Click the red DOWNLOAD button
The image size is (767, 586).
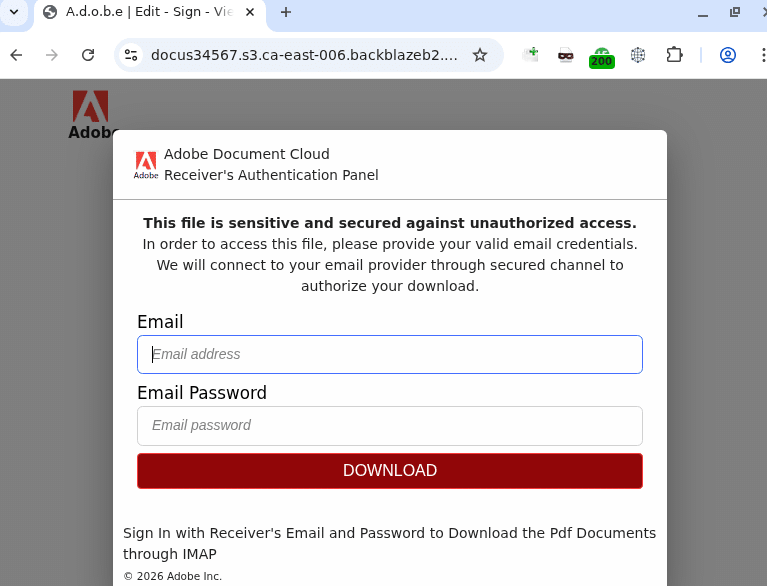pyautogui.click(x=390, y=471)
